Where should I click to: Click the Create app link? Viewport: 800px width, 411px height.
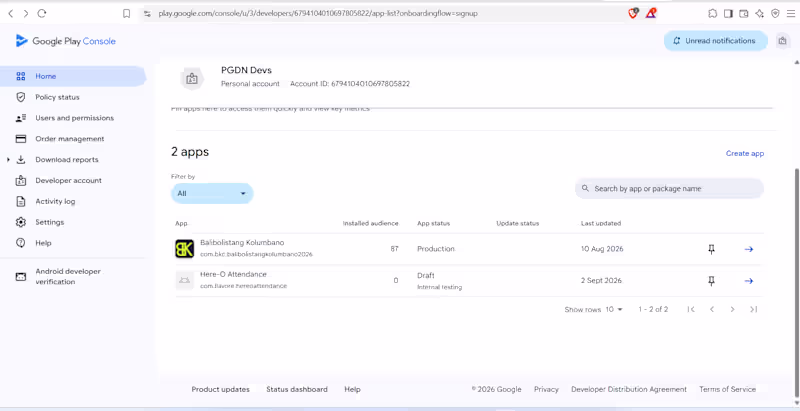[x=745, y=153]
